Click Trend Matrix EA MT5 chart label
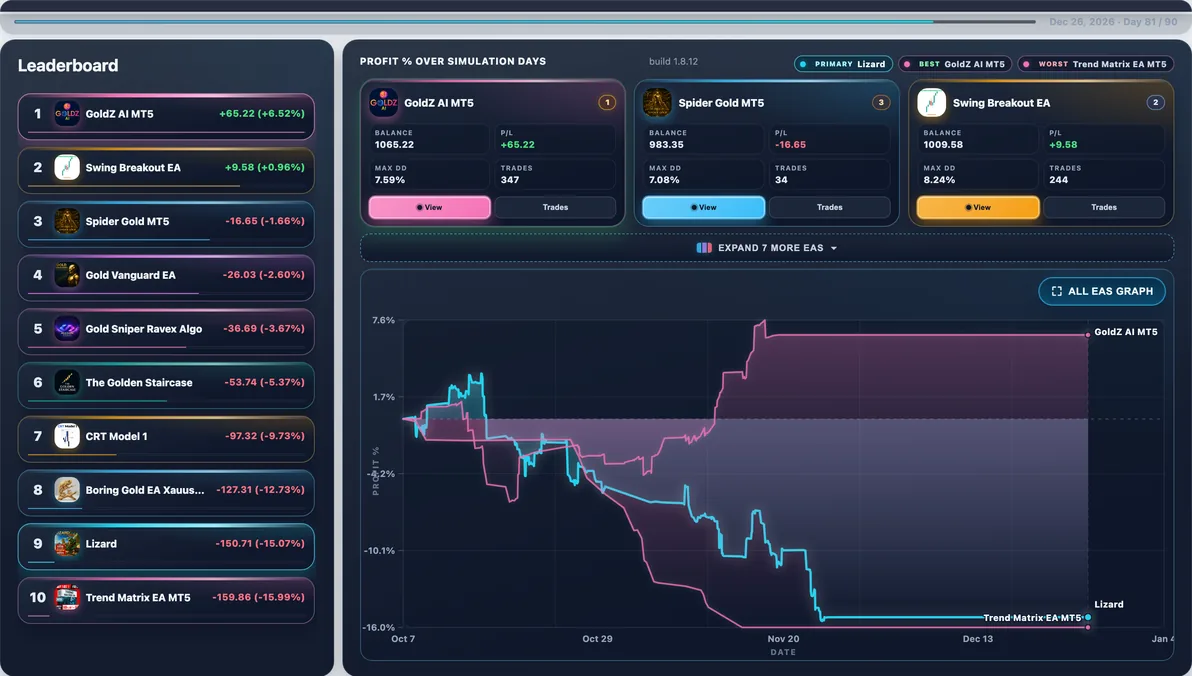Viewport: 1192px width, 676px height. [x=1032, y=617]
